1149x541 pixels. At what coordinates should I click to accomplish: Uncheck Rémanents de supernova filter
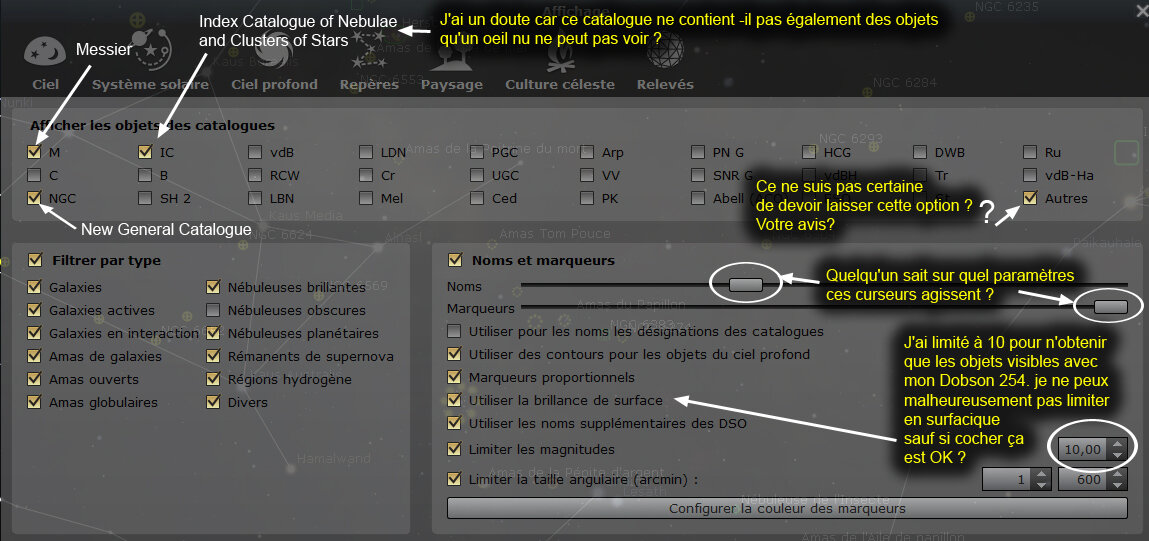(x=213, y=356)
